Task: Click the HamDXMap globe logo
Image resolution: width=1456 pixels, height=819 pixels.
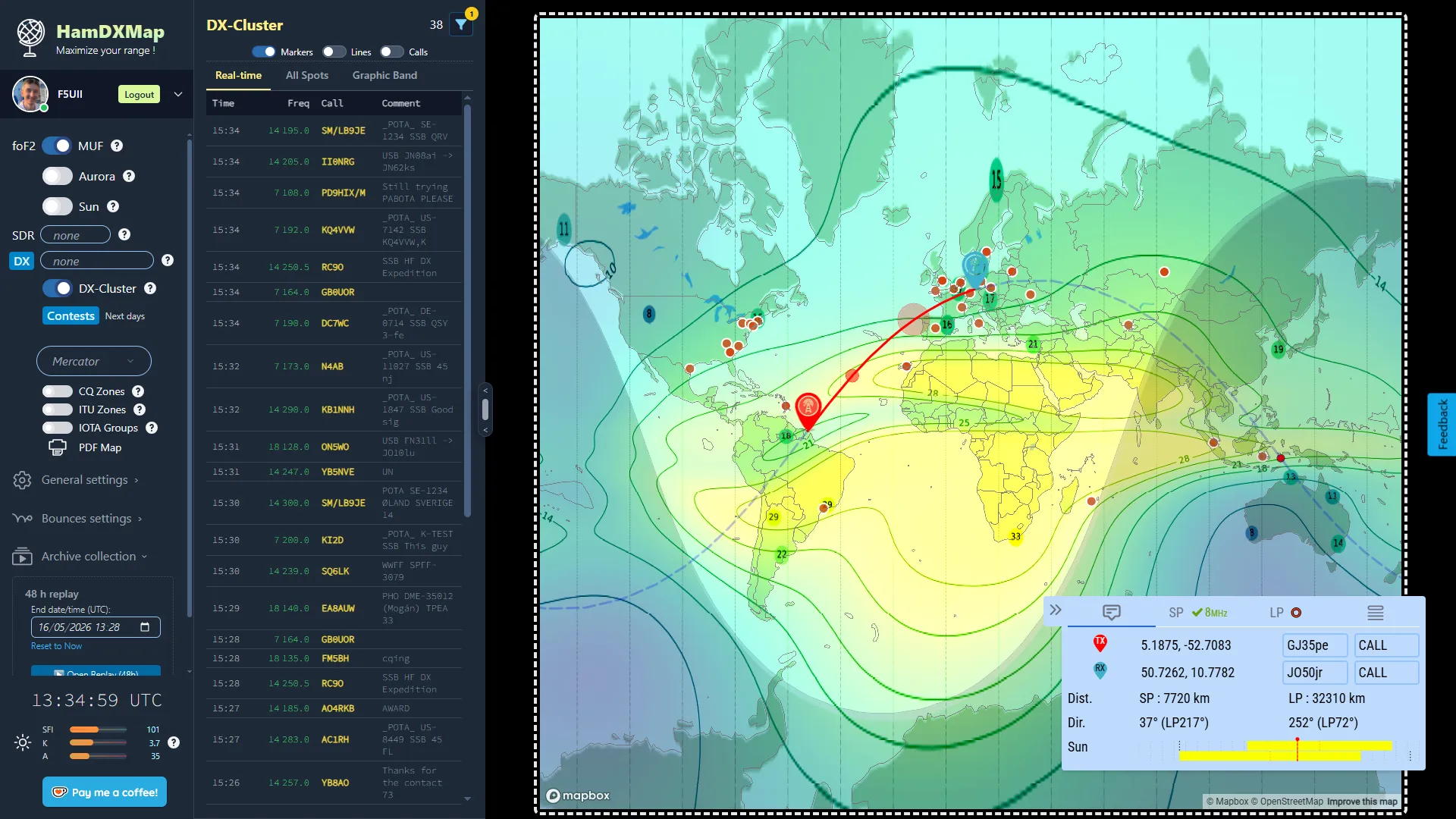Action: click(x=31, y=37)
